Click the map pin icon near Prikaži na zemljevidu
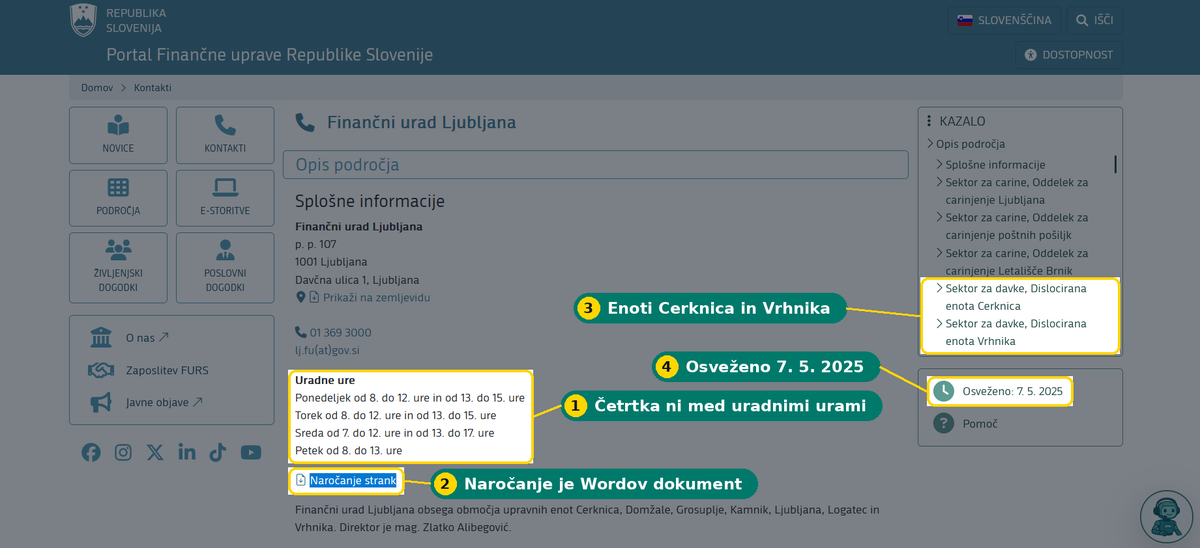 [300, 298]
